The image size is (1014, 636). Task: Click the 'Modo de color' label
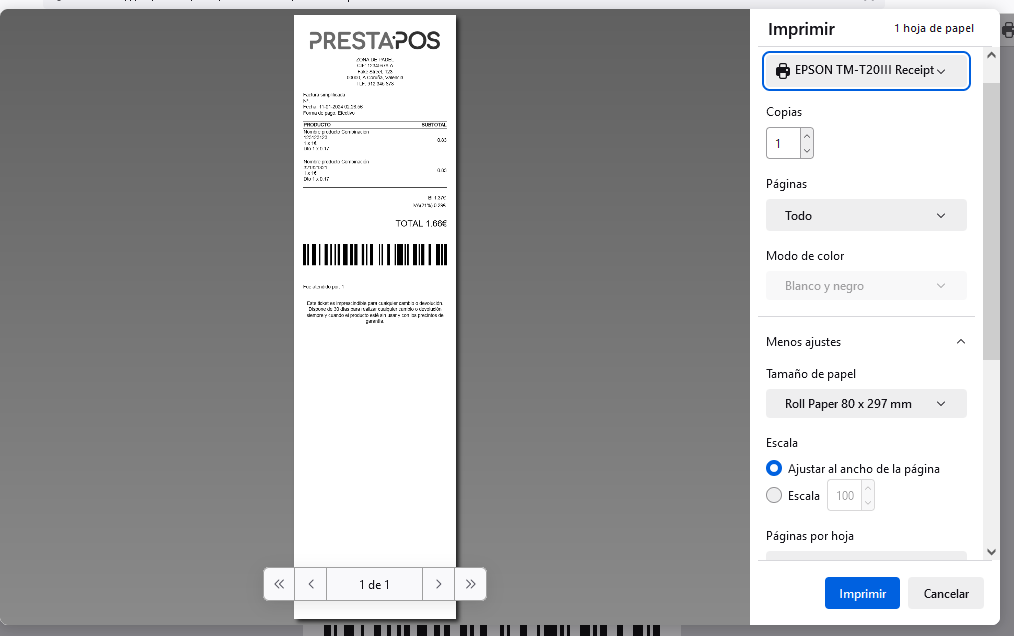[x=805, y=256]
